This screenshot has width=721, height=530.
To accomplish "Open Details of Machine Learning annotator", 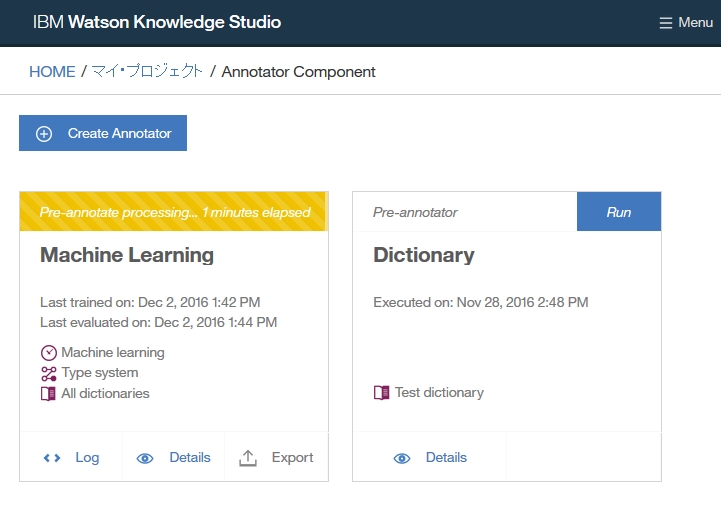I will [189, 458].
